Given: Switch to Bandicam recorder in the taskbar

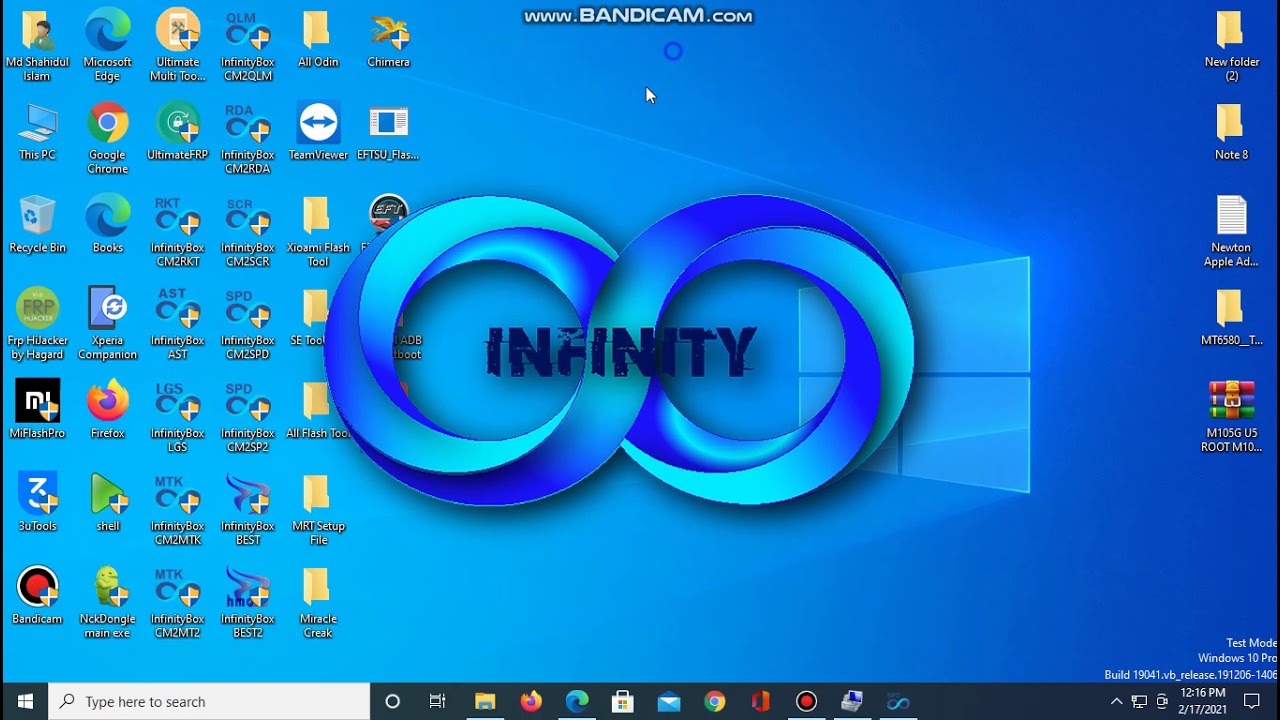Looking at the screenshot, I should (806, 702).
